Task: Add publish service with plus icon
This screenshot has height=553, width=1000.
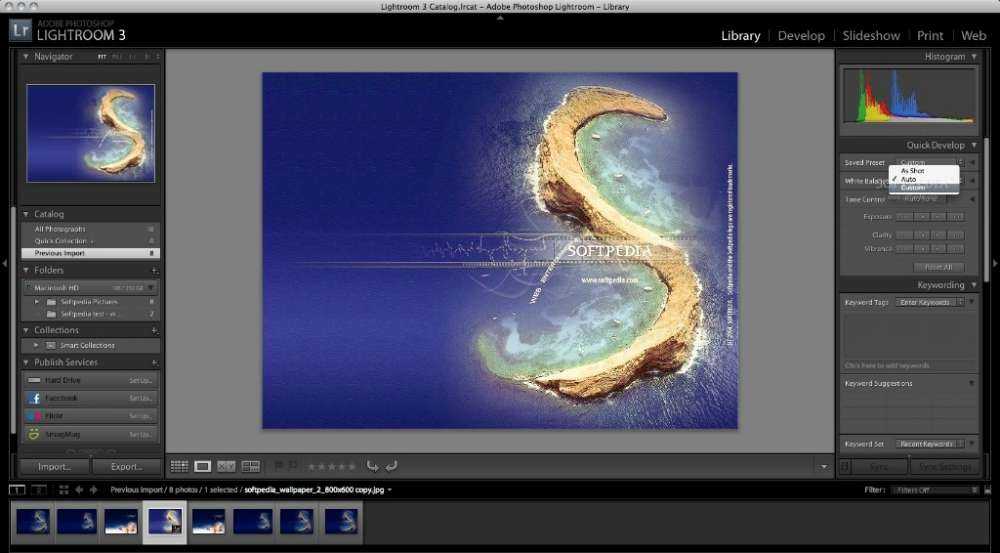Action: point(154,362)
